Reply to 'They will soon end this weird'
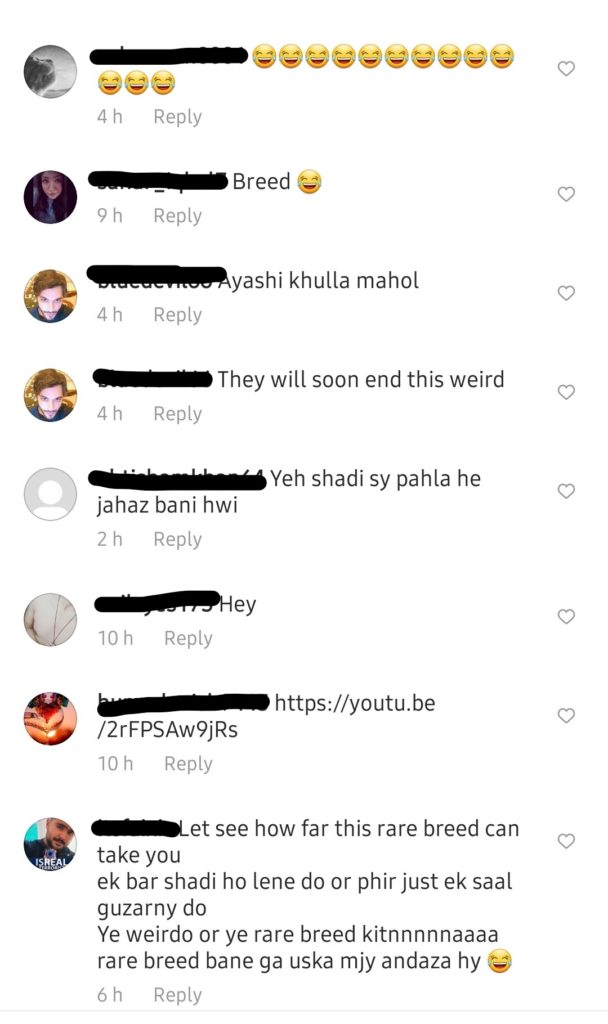This screenshot has height=1024, width=608. tap(178, 414)
